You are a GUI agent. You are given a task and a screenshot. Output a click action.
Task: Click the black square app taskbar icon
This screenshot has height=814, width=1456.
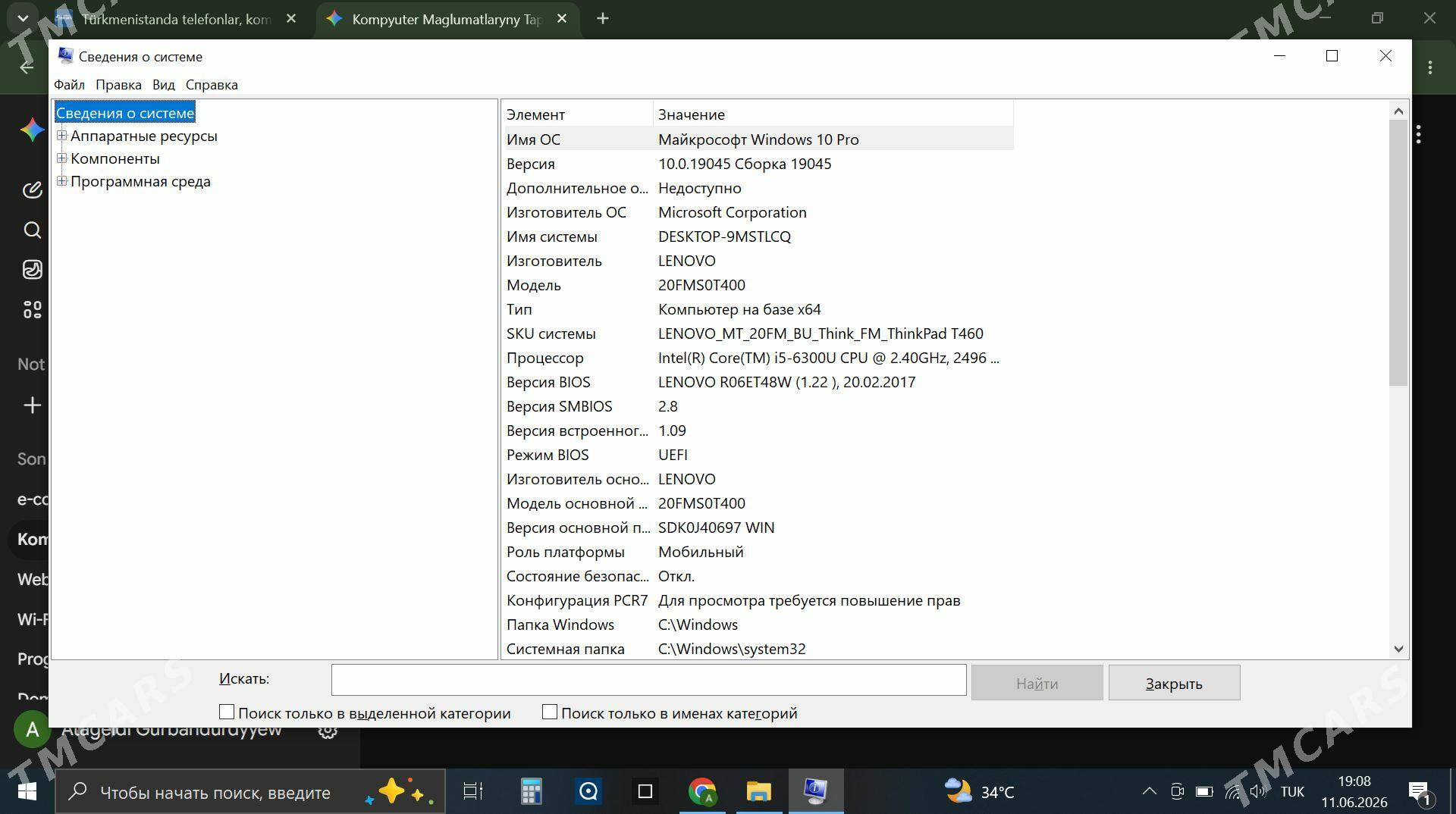(x=645, y=792)
